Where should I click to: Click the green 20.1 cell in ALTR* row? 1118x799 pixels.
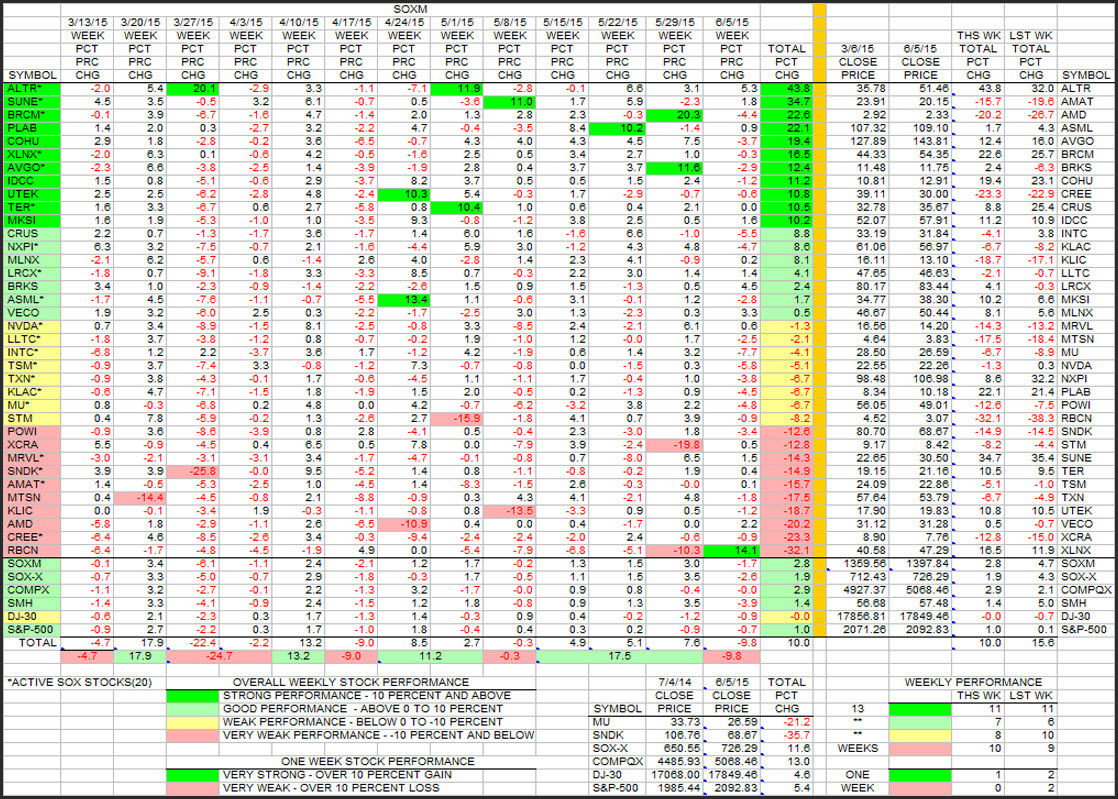[x=193, y=88]
